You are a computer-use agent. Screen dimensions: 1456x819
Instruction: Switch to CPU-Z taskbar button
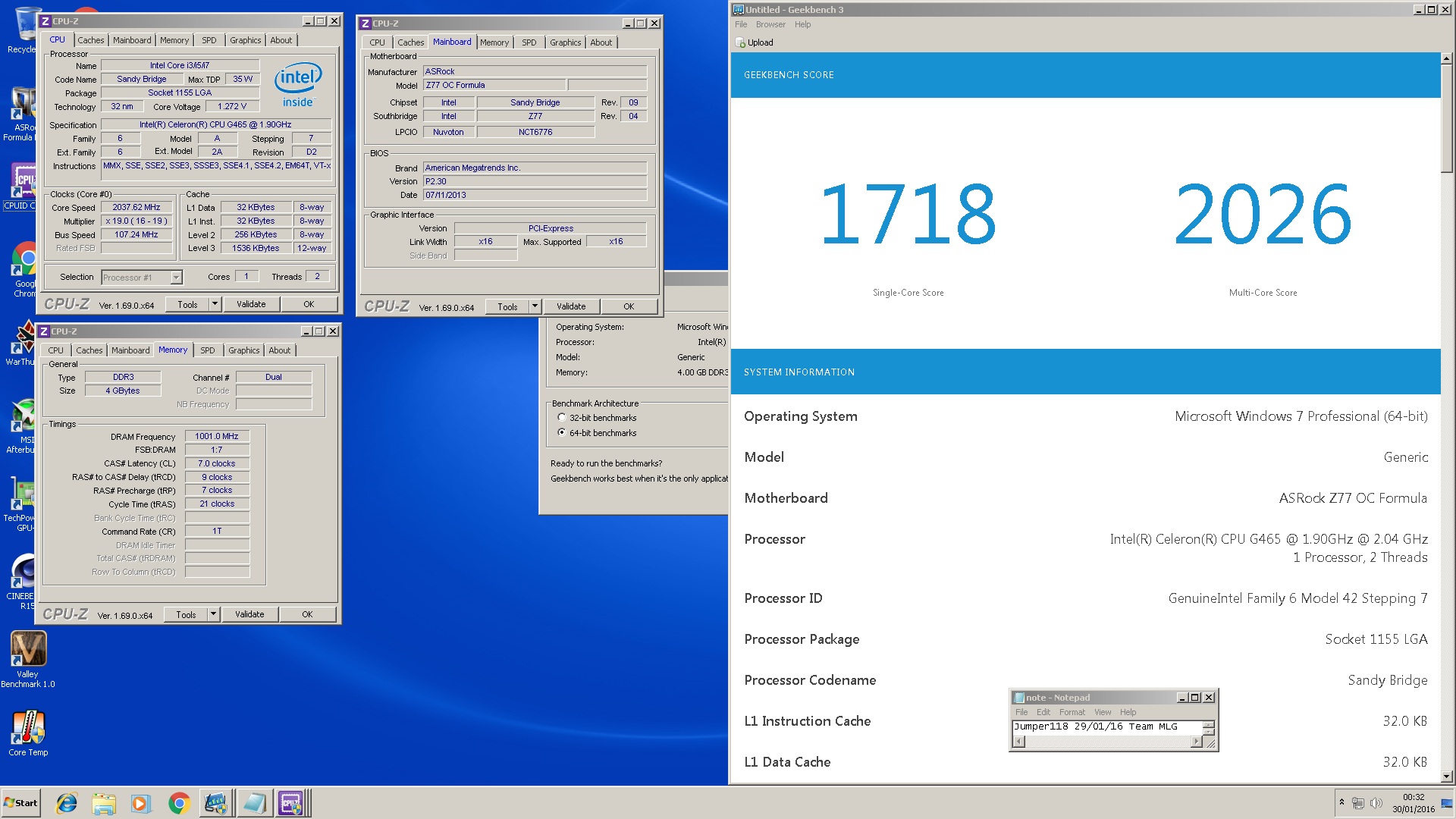tap(292, 803)
